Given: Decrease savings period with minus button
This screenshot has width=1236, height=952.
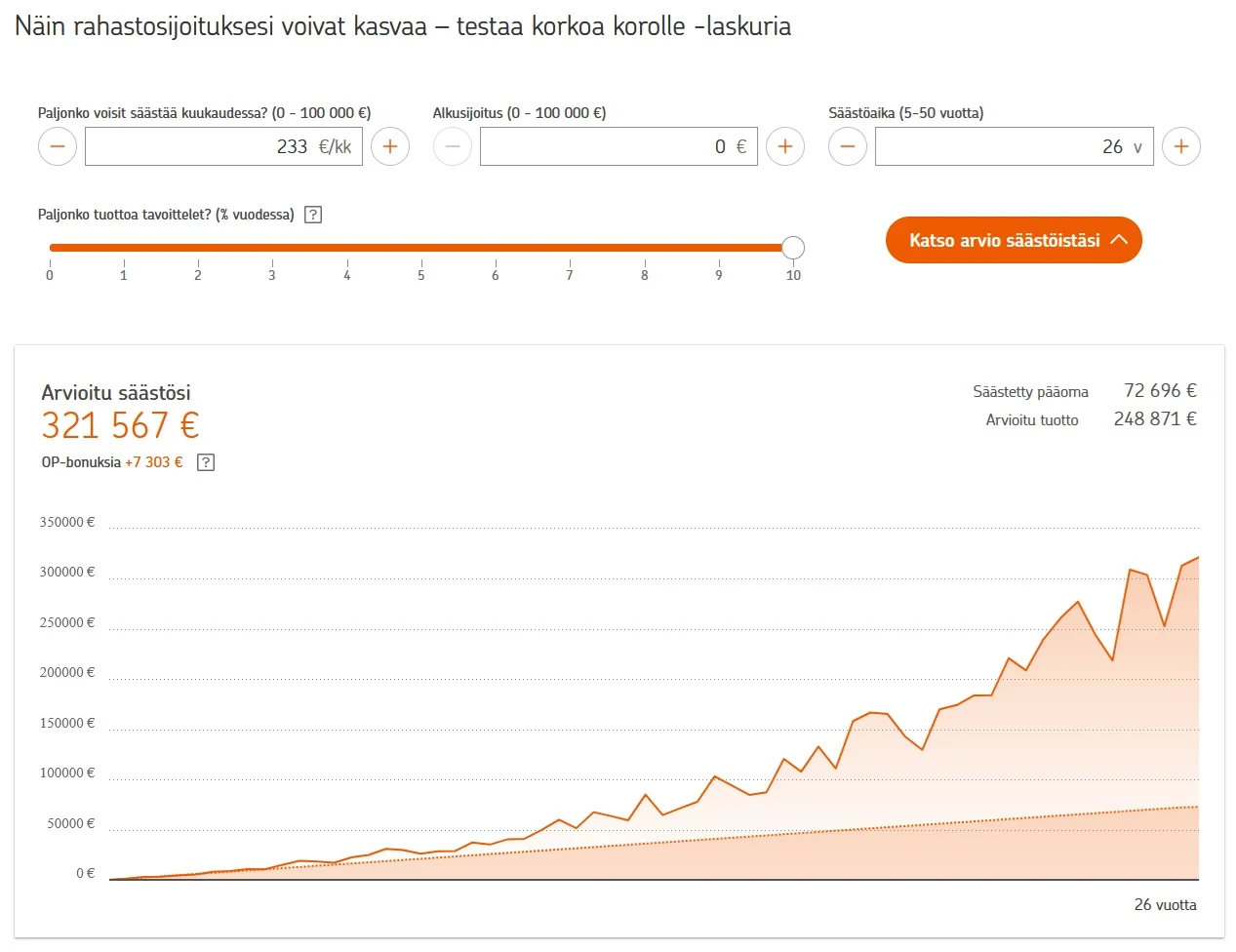Looking at the screenshot, I should [x=848, y=146].
